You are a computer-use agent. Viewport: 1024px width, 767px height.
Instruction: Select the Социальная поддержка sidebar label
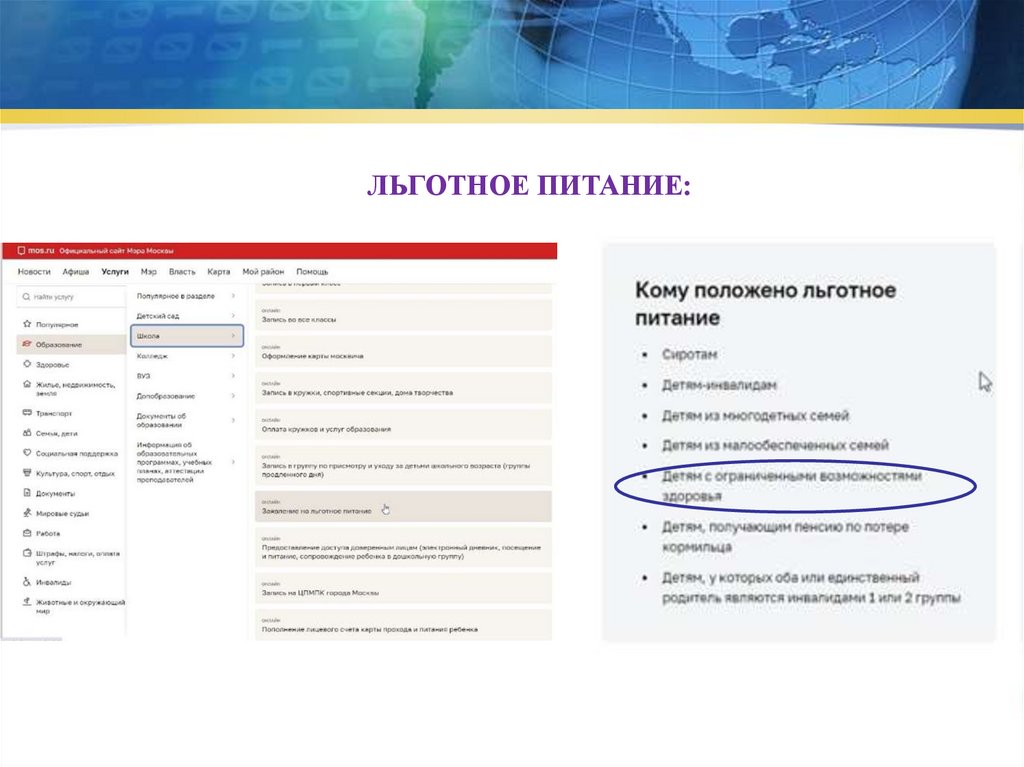coord(77,453)
